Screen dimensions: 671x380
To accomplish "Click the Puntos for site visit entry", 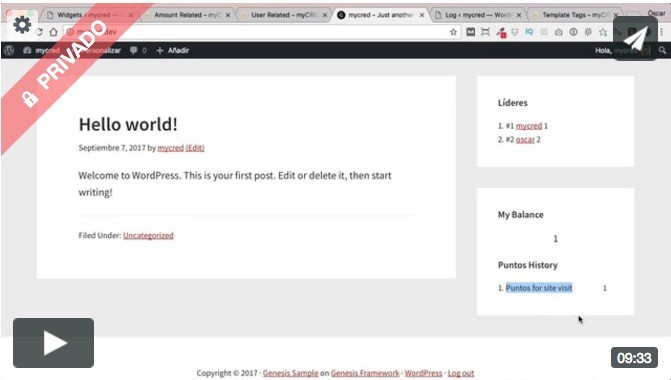I will click(539, 288).
